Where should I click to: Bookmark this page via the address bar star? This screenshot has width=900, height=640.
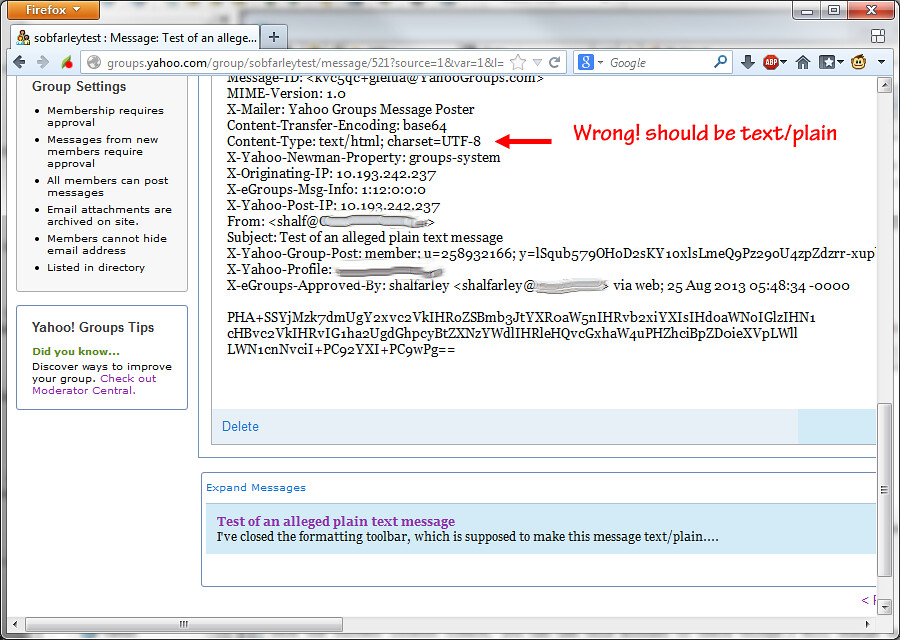[519, 61]
